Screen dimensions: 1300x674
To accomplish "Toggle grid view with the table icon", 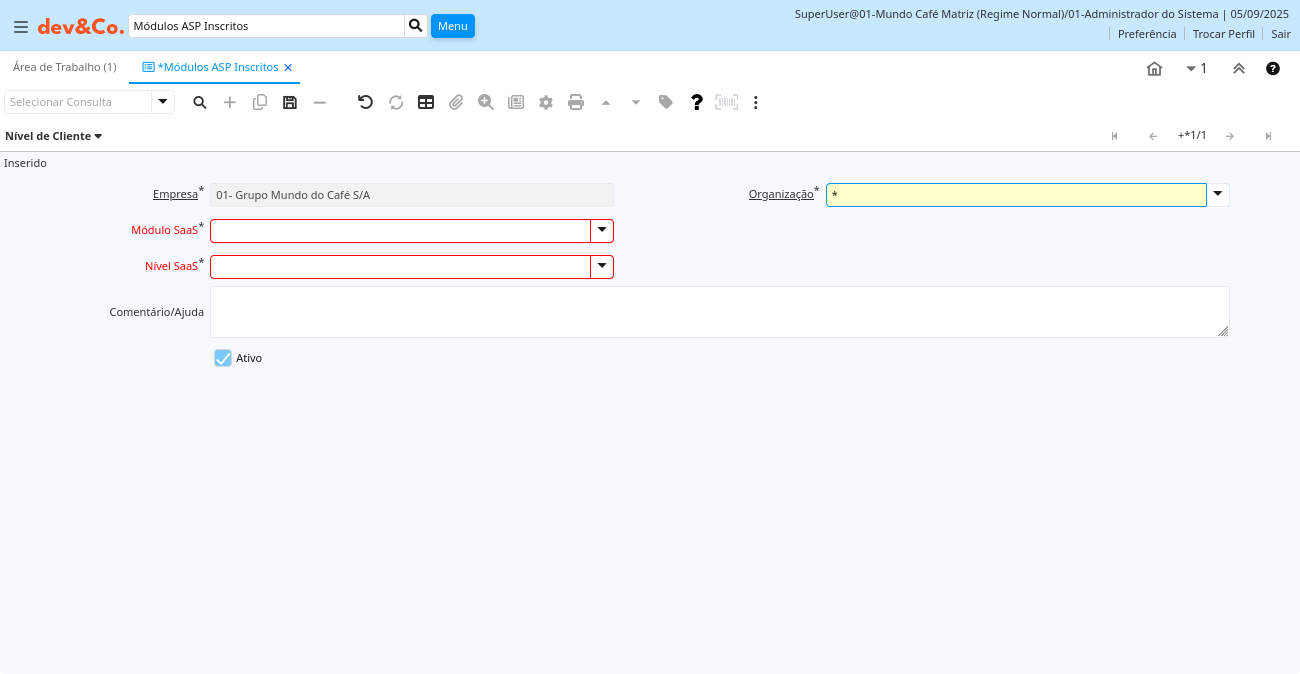I will (x=426, y=102).
